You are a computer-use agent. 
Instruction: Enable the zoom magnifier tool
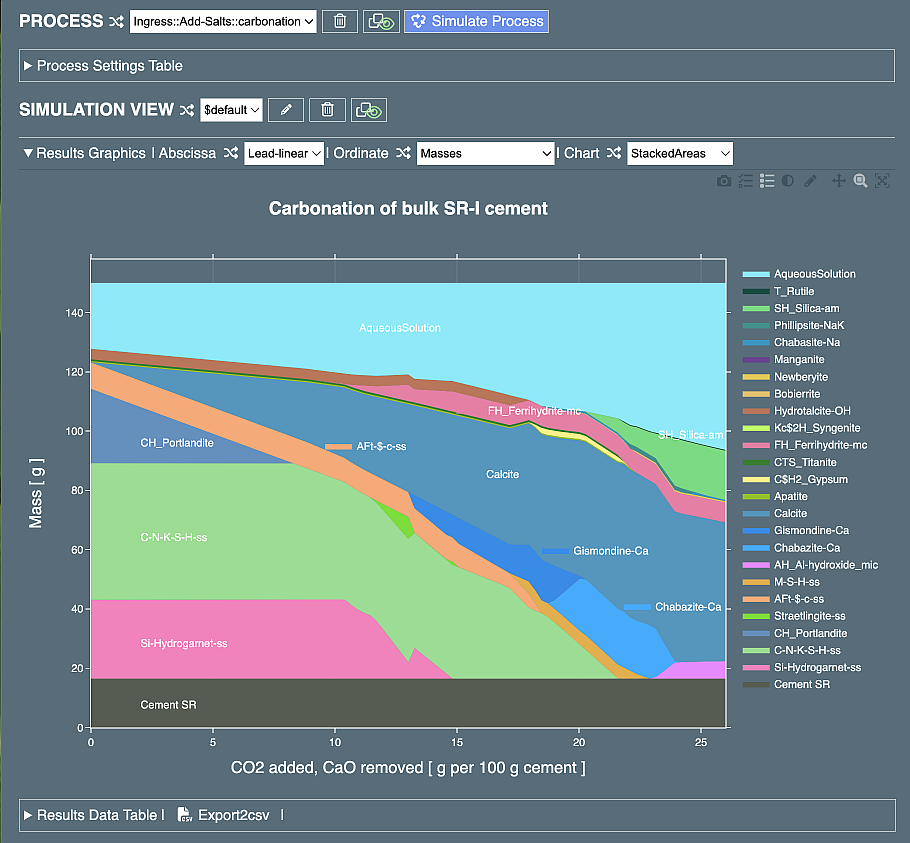tap(861, 180)
